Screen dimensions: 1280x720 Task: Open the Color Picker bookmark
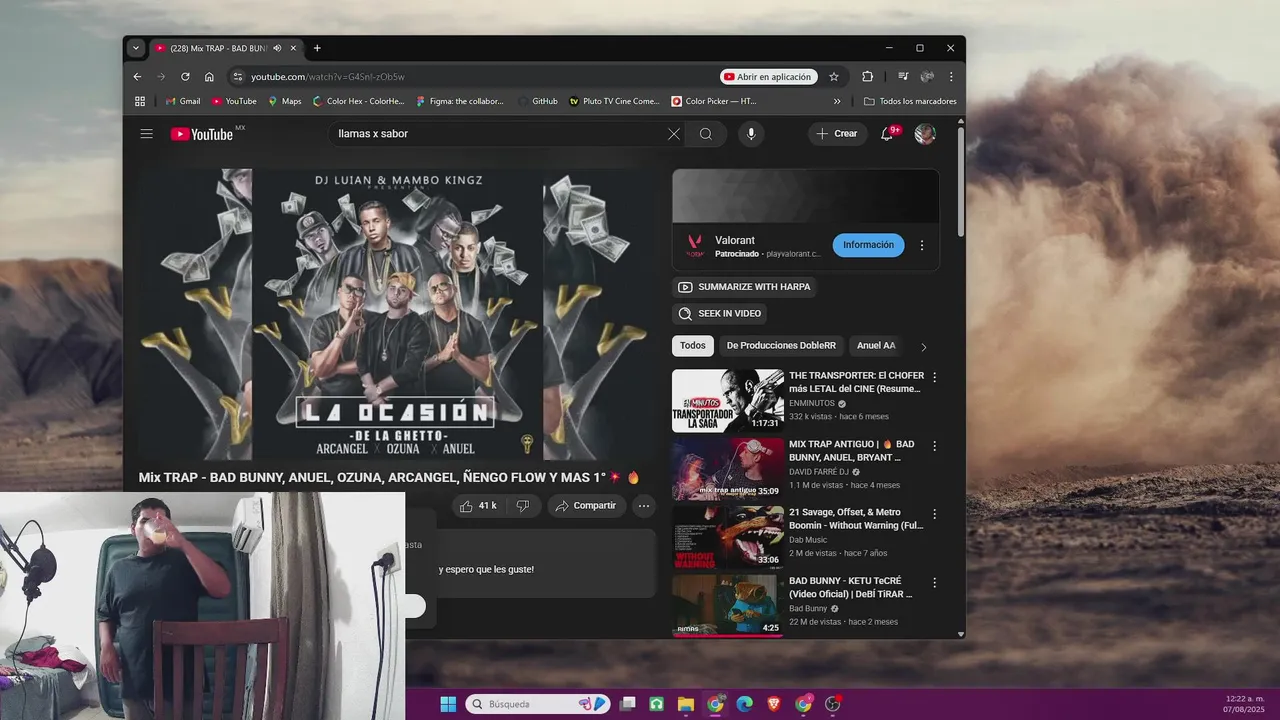point(714,101)
